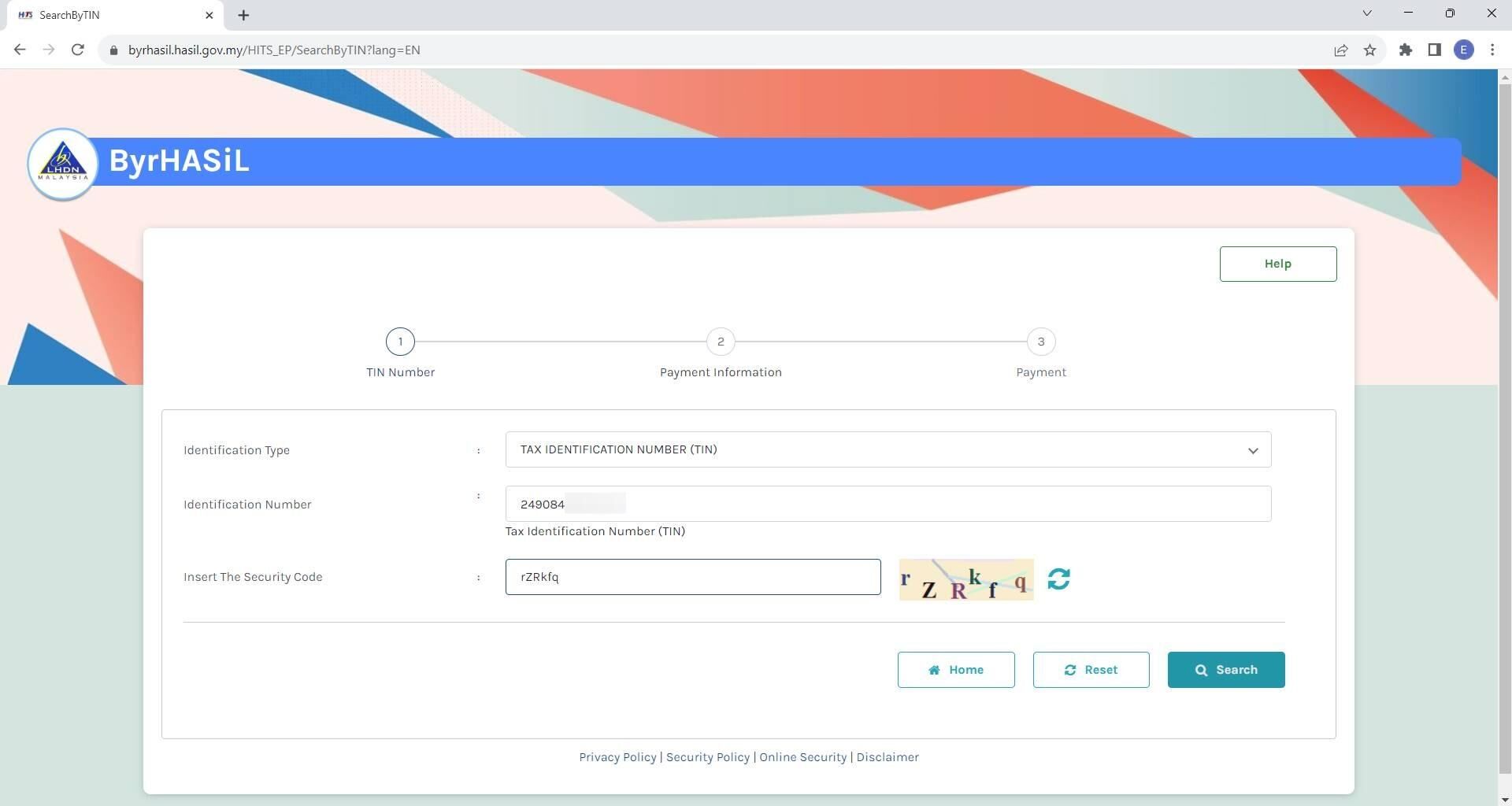Toggle the browser side panel icon
1512x806 pixels.
(1434, 50)
